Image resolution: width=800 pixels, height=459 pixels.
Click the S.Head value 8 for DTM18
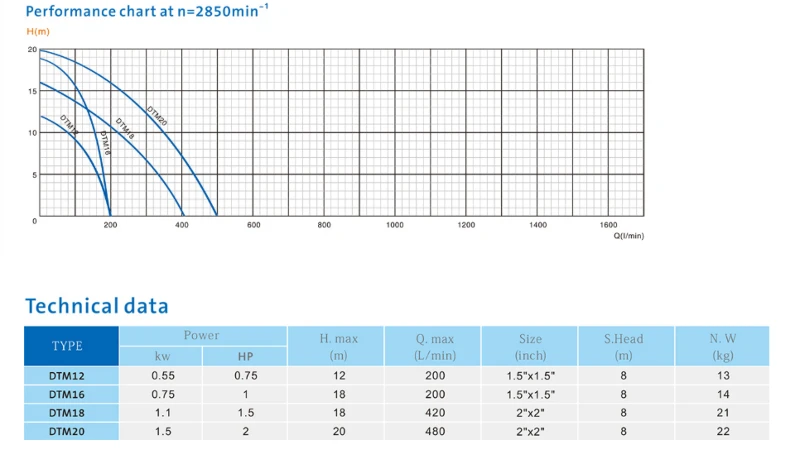(x=623, y=413)
